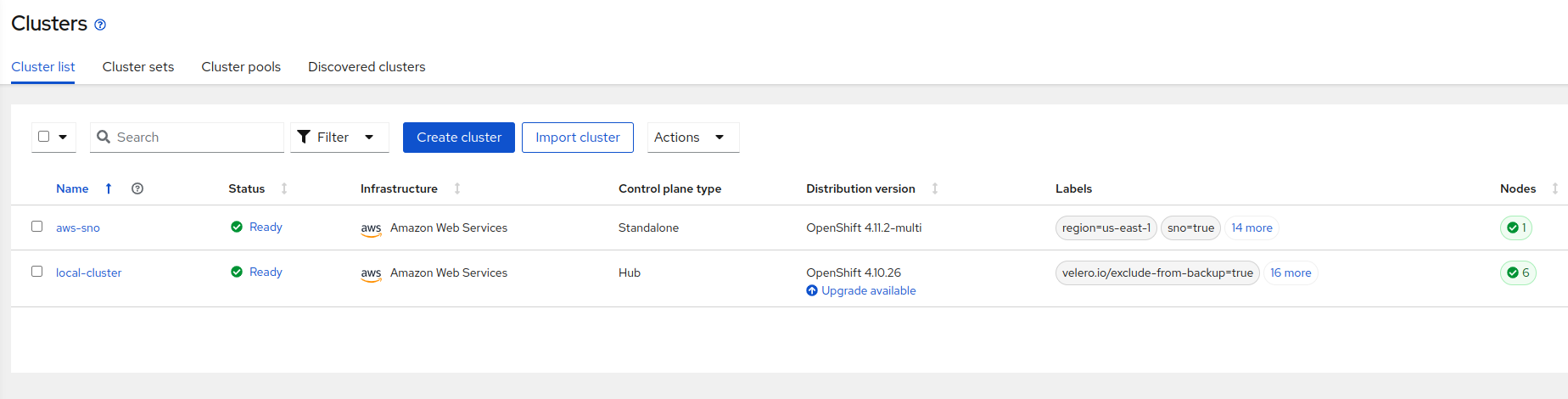Screen dimensions: 1568x399
Task: Click the node count badge for aws-sno
Action: pos(1516,228)
